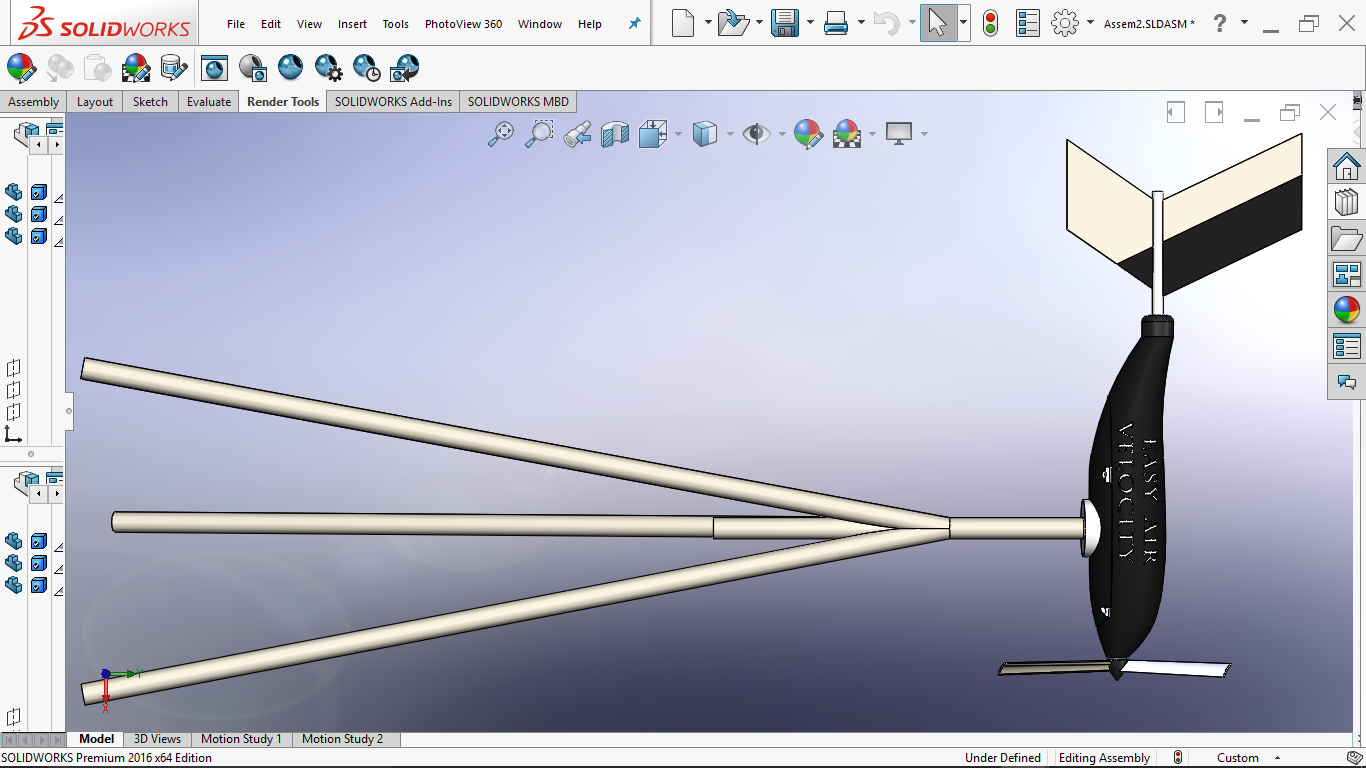Viewport: 1366px width, 768px height.
Task: Open the Edit Appearance render tool
Action: (21, 68)
